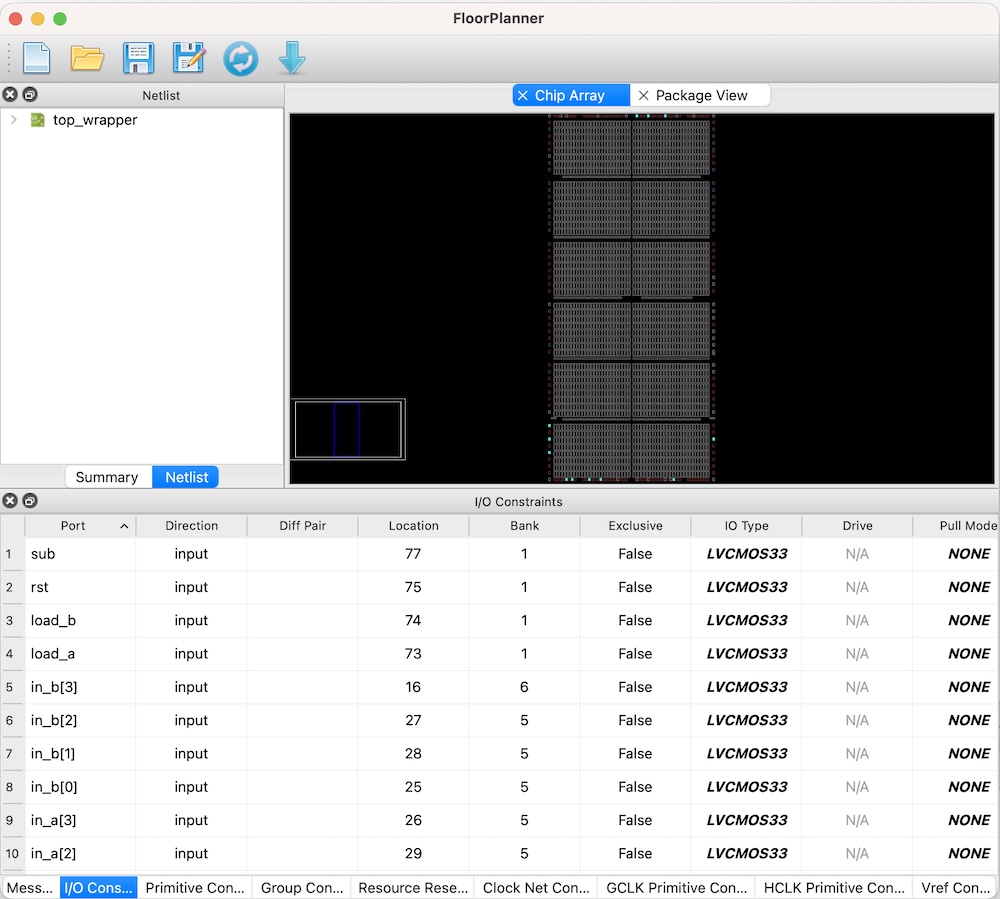Close the I/O Constraints panel
The image size is (1000, 899).
tap(10, 501)
